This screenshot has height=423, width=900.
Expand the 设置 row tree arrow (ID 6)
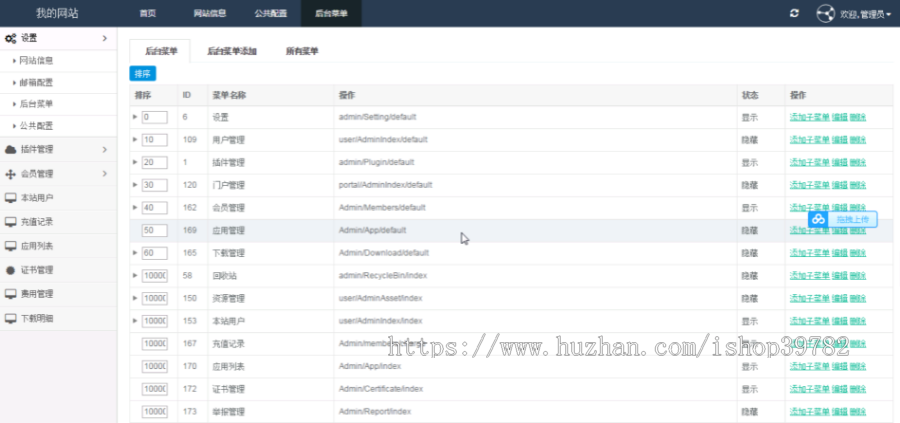point(135,117)
